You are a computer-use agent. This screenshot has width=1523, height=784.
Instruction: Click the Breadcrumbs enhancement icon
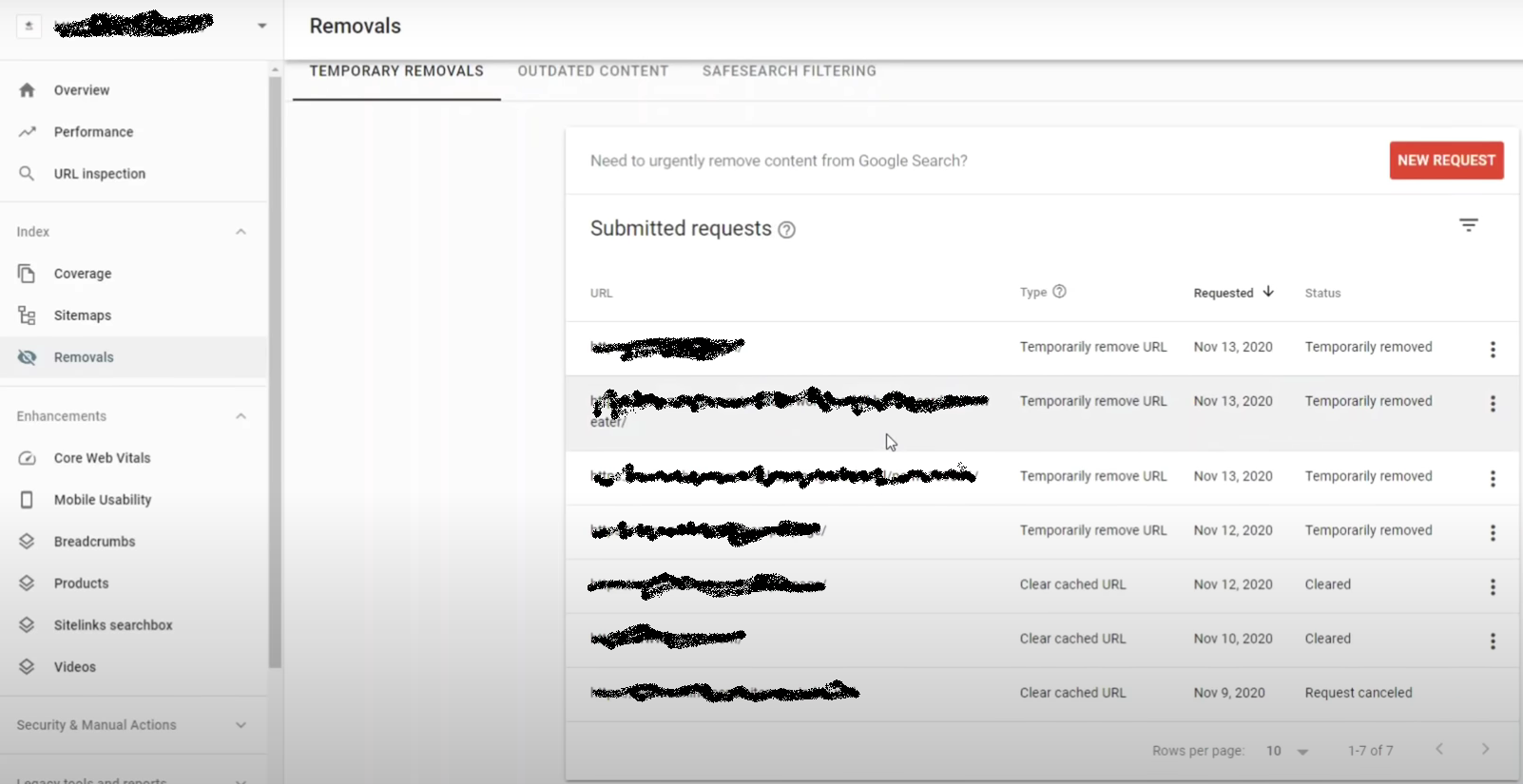pos(29,541)
